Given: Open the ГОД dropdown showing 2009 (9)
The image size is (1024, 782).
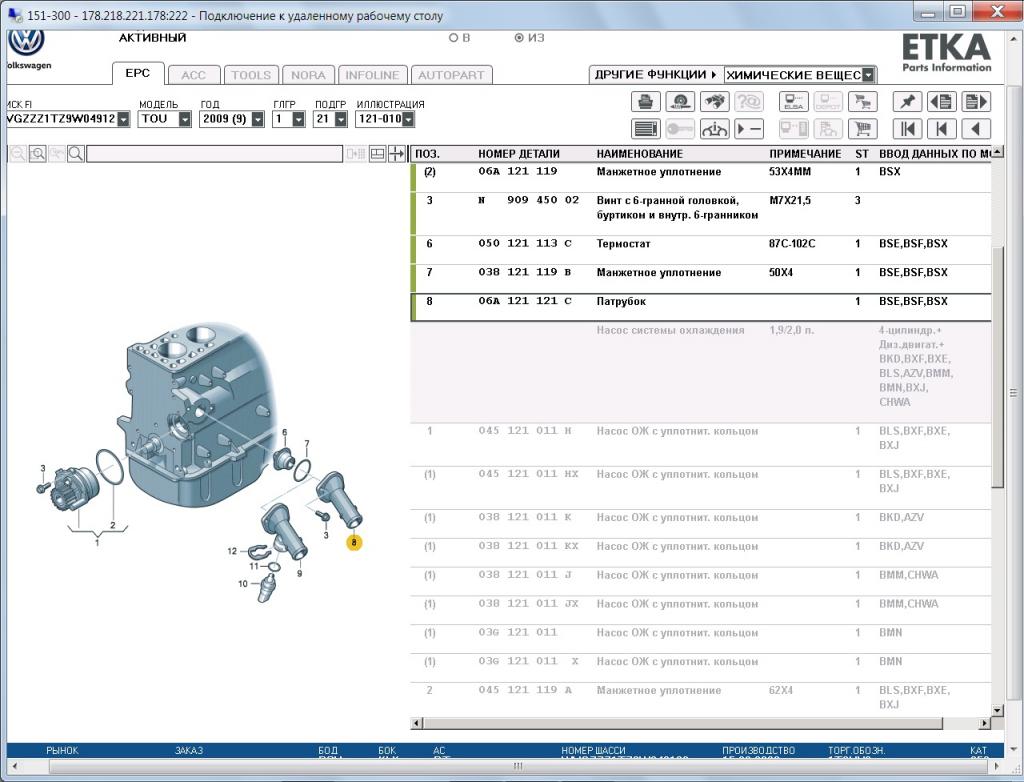Looking at the screenshot, I should [x=258, y=119].
